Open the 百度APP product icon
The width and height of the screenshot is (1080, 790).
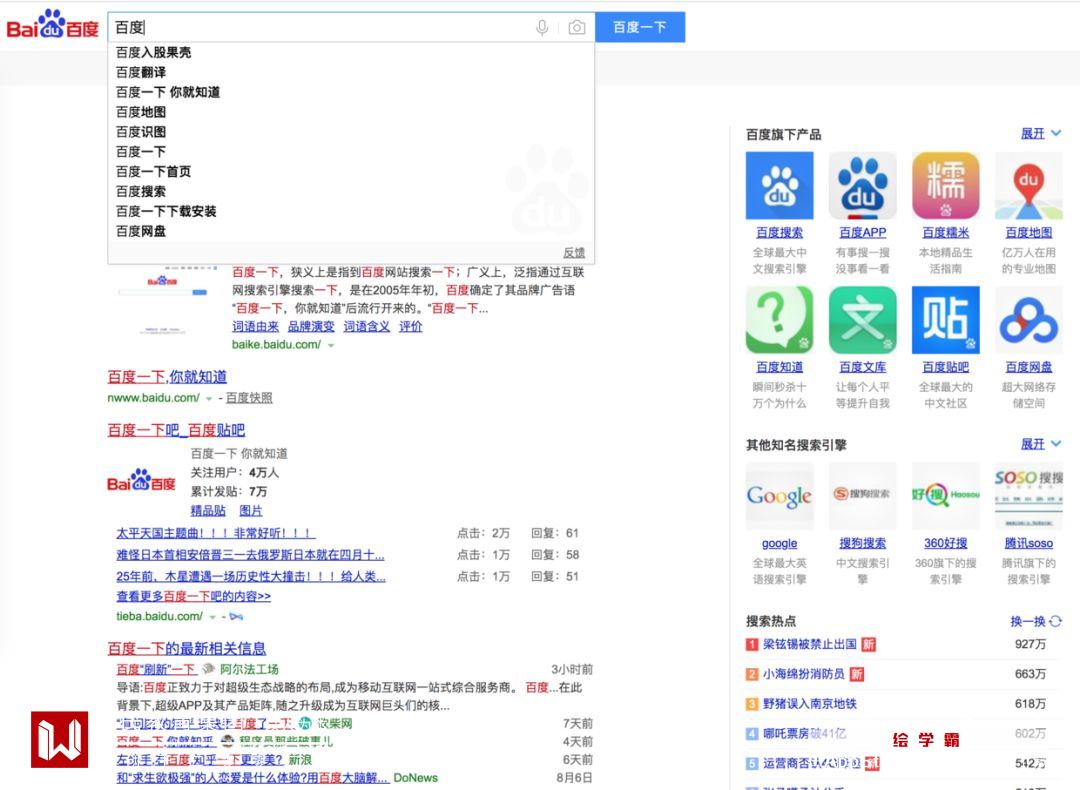862,185
